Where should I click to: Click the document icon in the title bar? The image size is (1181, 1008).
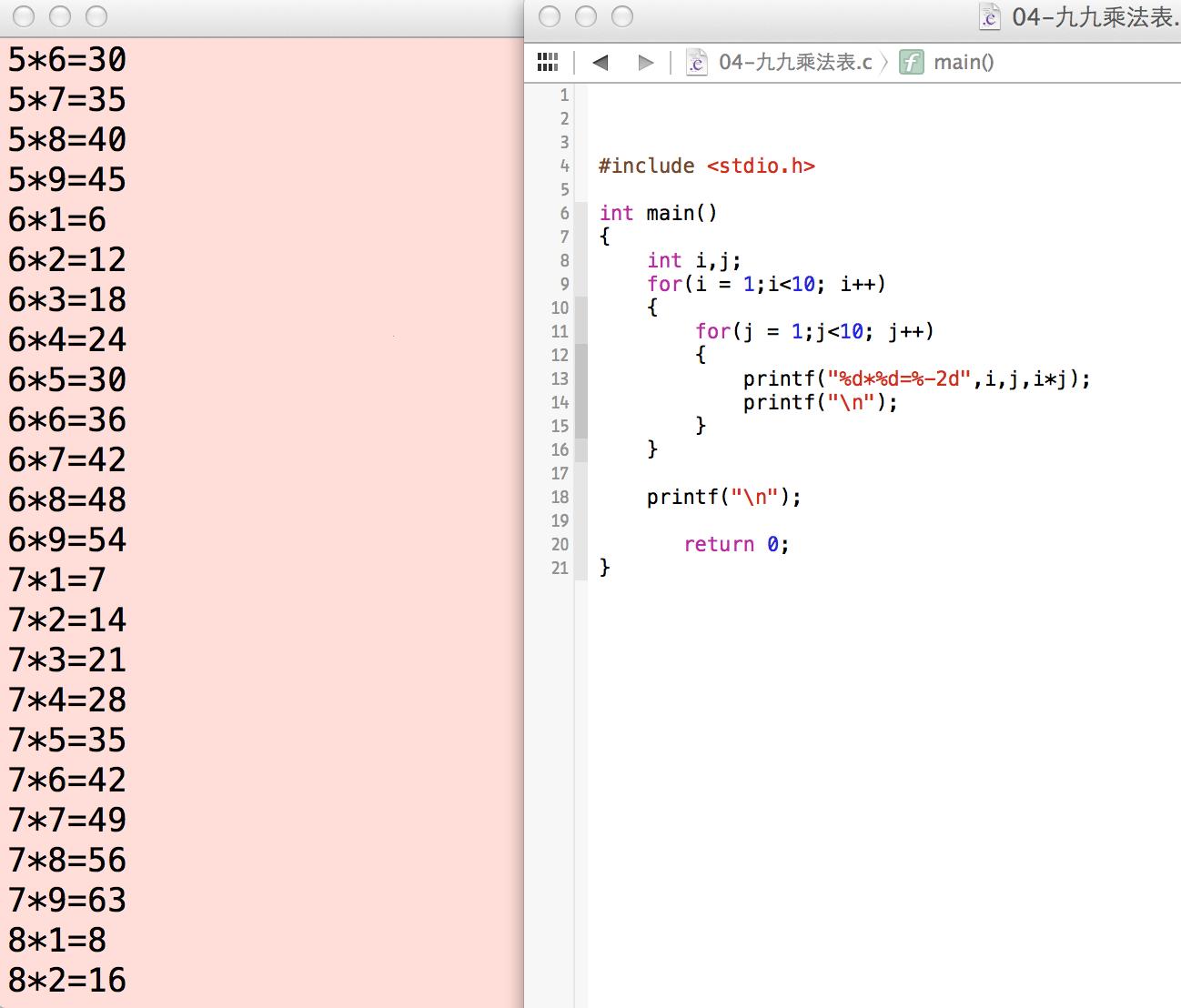point(989,16)
